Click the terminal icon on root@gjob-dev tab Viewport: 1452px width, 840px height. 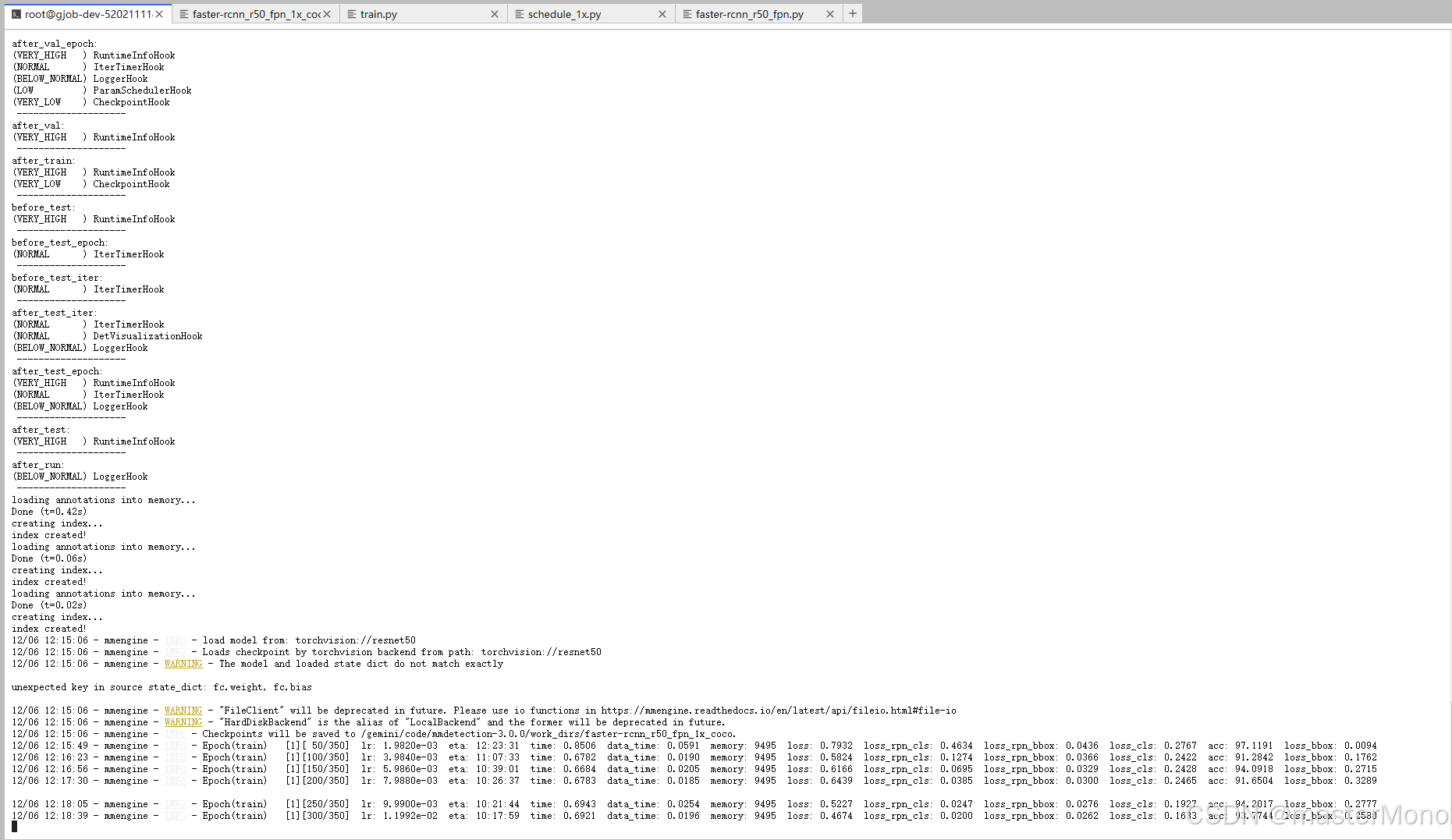click(x=14, y=13)
